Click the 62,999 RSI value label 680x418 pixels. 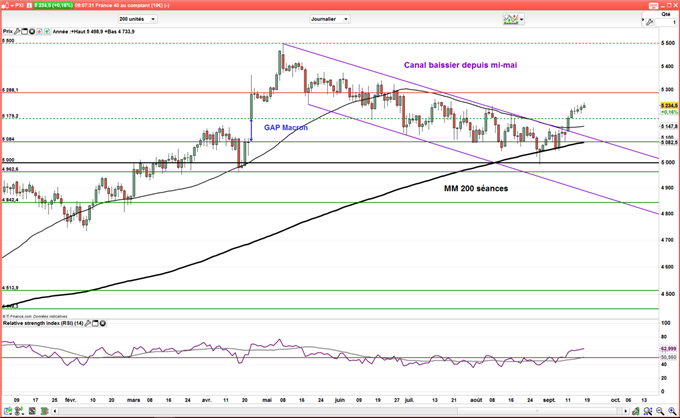(x=668, y=349)
